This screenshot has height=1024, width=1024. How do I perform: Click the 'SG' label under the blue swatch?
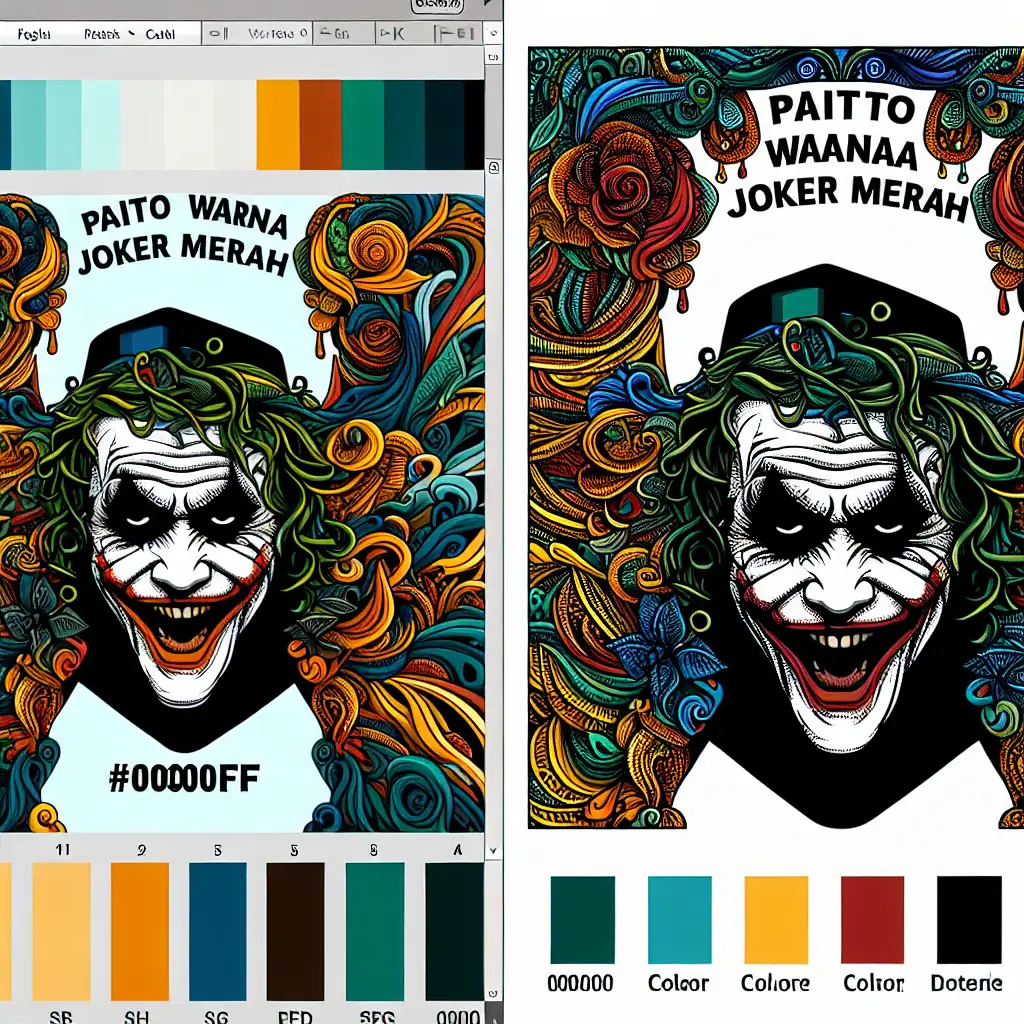pyautogui.click(x=216, y=1017)
